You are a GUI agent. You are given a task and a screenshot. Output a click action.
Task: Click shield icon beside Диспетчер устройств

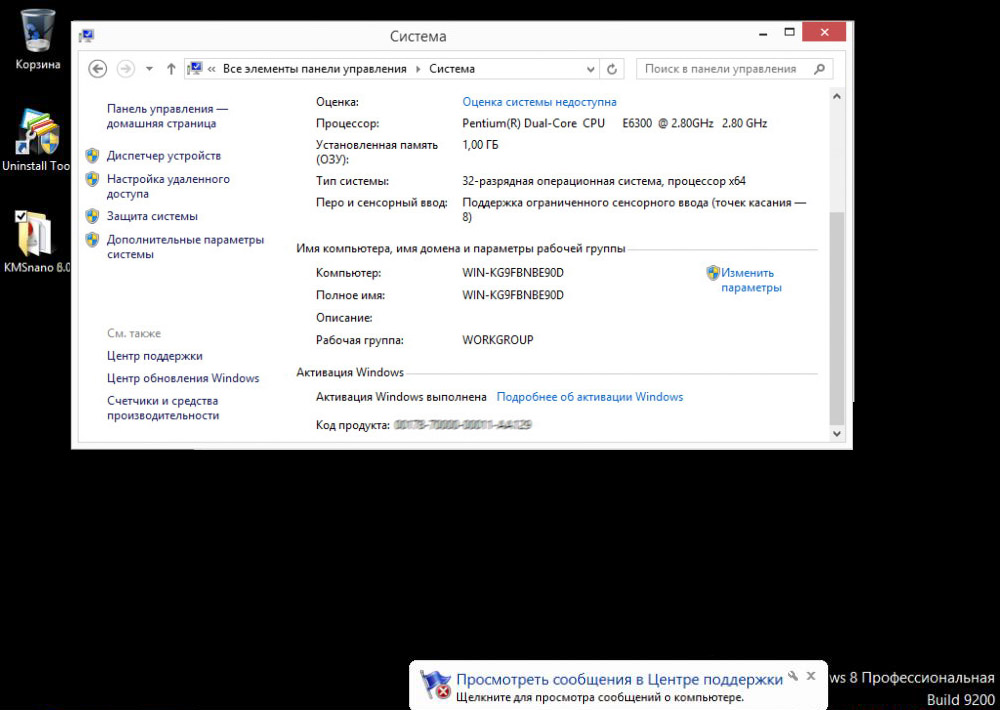click(x=92, y=156)
